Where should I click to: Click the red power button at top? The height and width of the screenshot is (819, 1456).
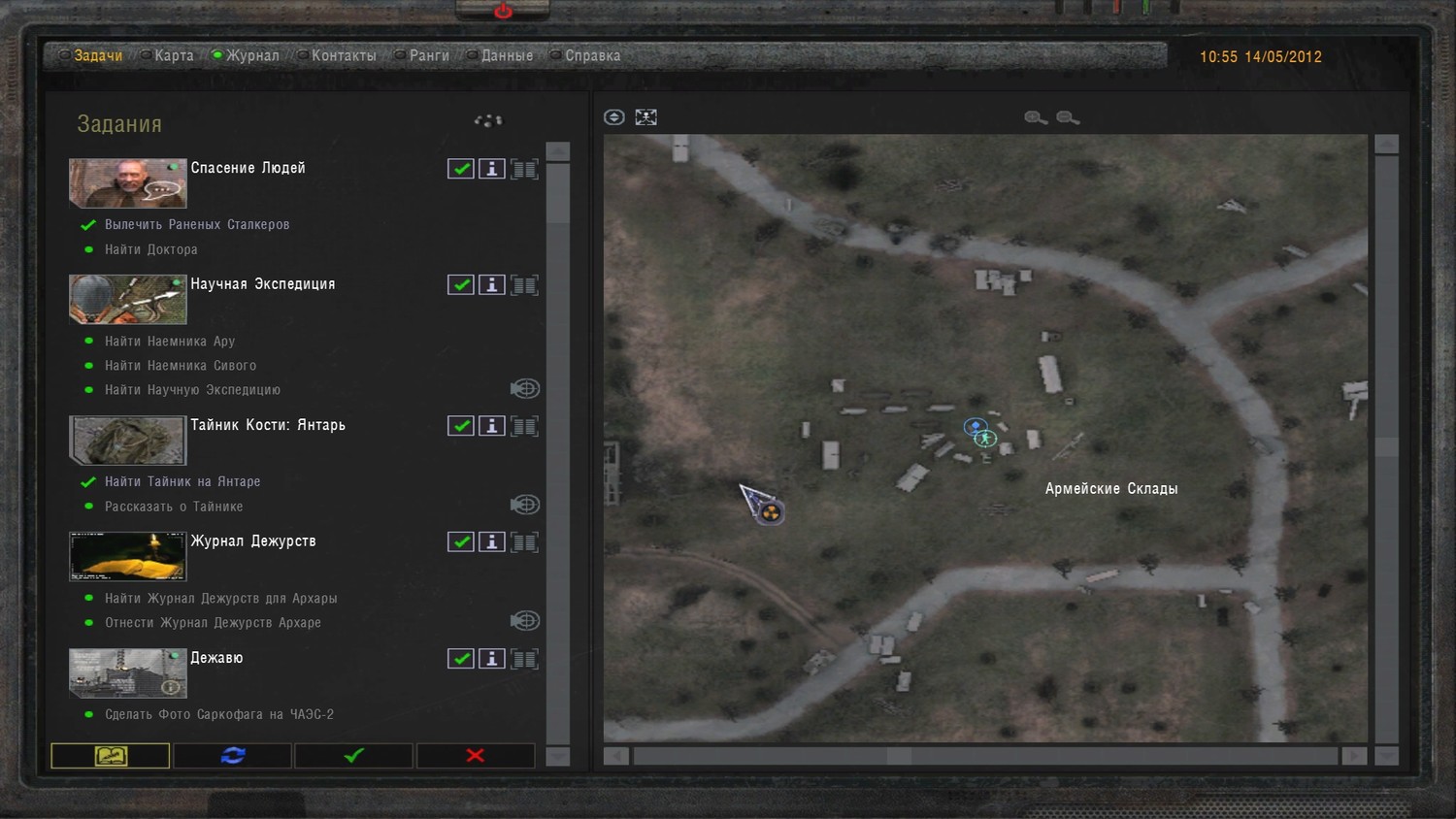(503, 11)
